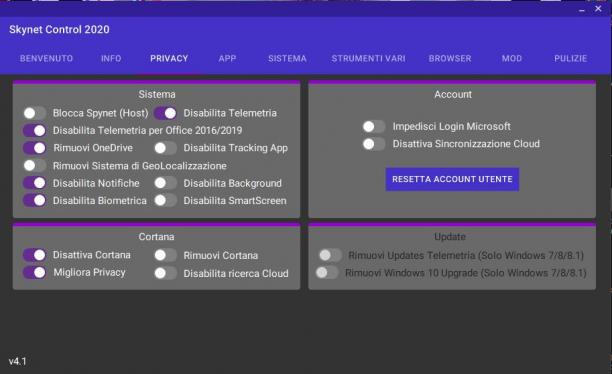This screenshot has width=612, height=374.
Task: Enable Disabilita SmartScreen toggle
Action: point(165,200)
